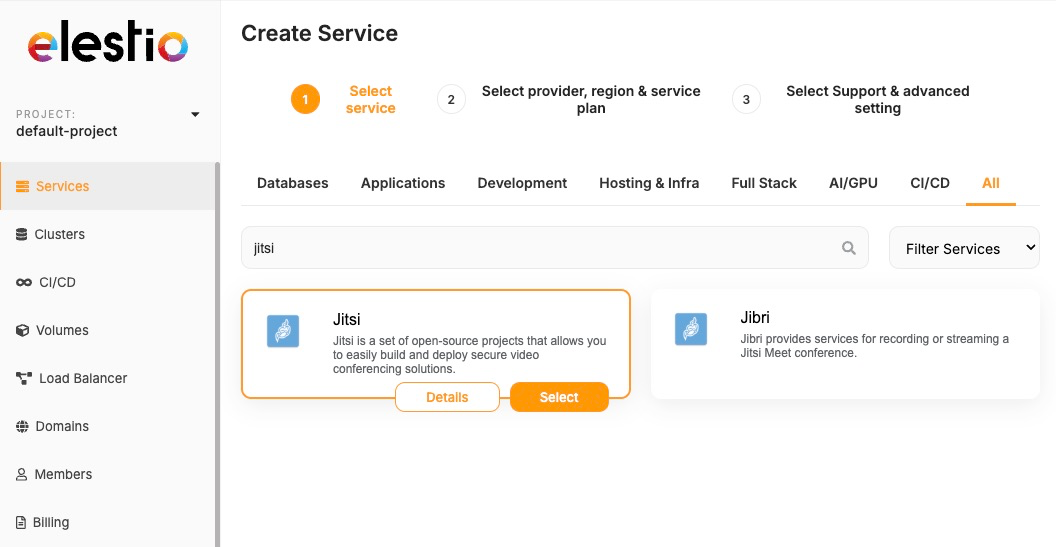The image size is (1056, 547).
Task: Switch to the AI/GPU tab
Action: click(x=853, y=183)
